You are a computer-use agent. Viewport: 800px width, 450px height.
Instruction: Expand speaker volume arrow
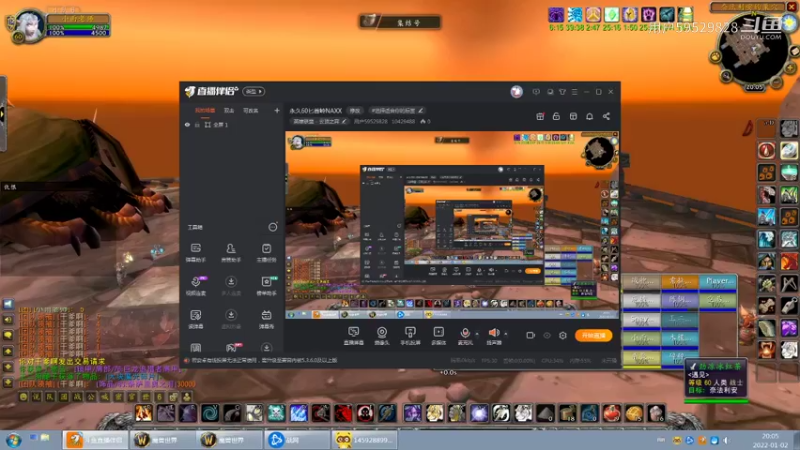[506, 334]
